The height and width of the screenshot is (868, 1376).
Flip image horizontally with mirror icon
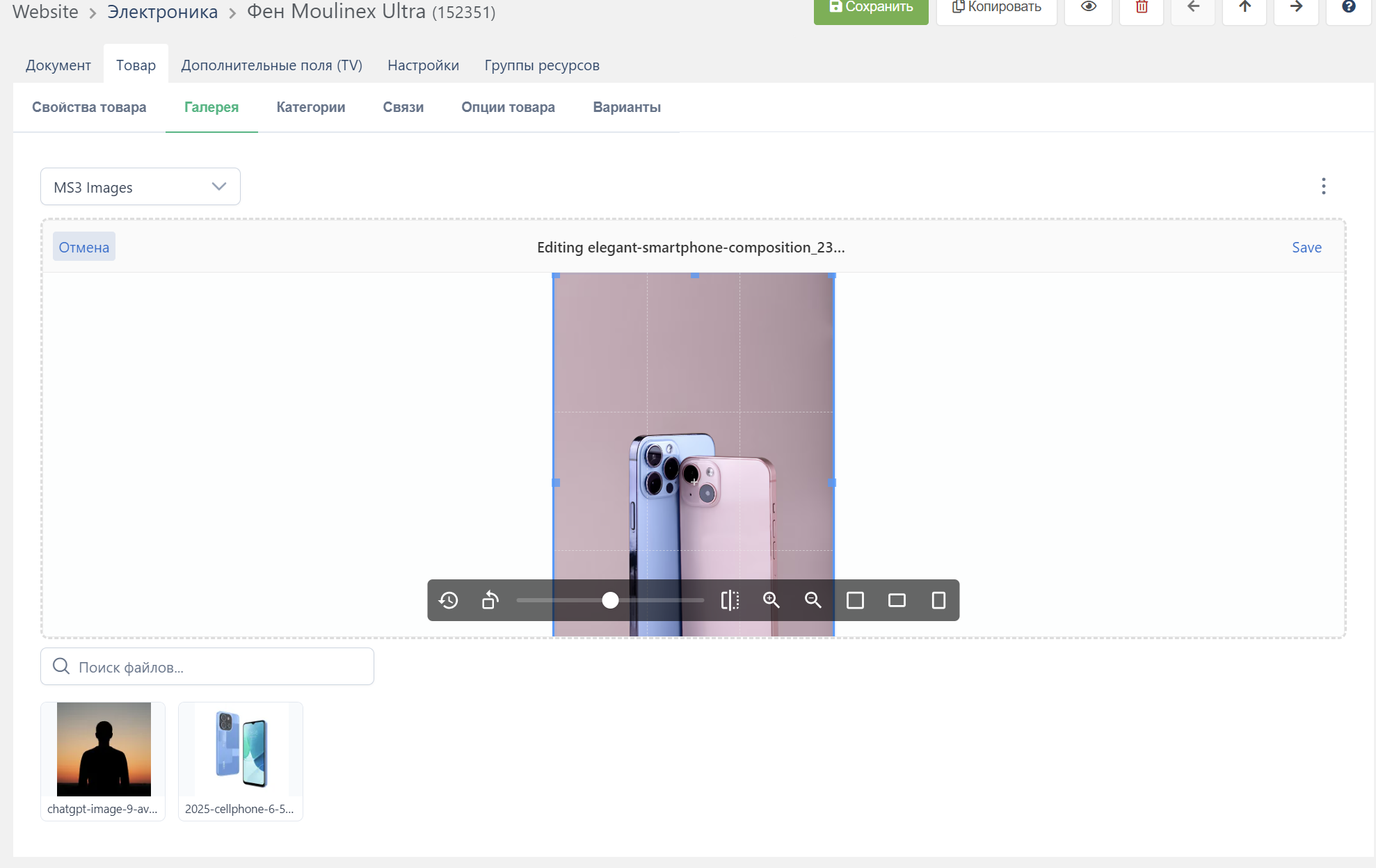point(730,600)
